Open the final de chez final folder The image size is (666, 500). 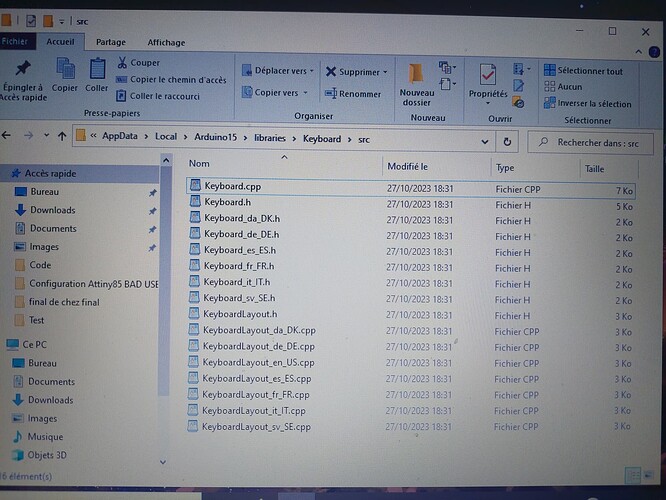(64, 302)
